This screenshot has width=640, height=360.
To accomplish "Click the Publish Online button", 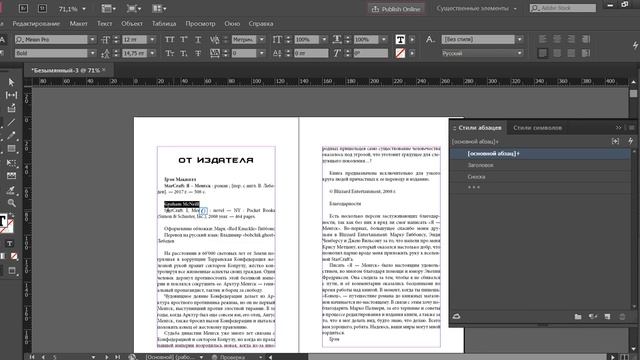I will (x=396, y=9).
